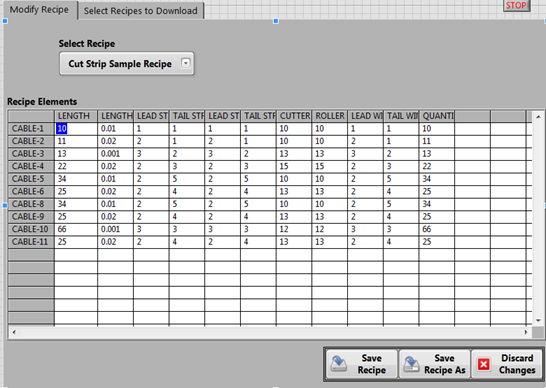This screenshot has height=388, width=546.
Task: Select the CABLE-9 row header
Action: pyautogui.click(x=31, y=216)
